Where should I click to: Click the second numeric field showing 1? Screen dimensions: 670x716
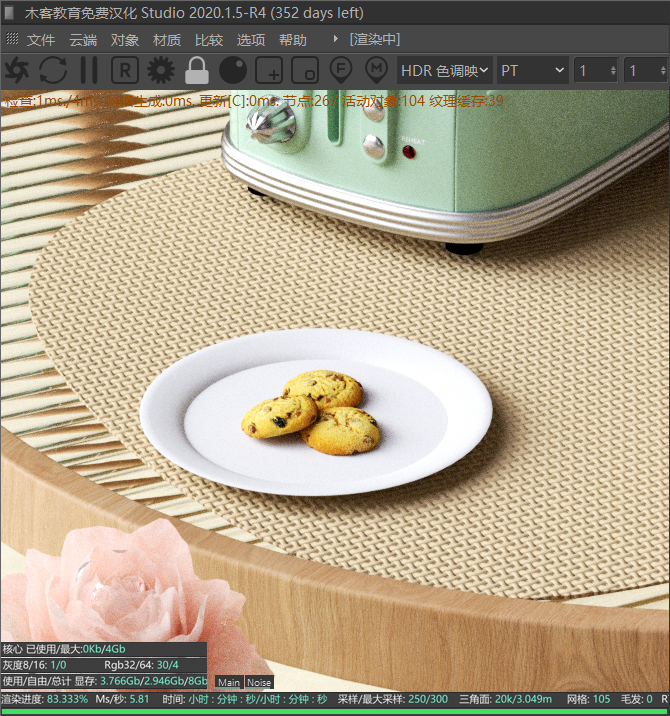(x=646, y=71)
